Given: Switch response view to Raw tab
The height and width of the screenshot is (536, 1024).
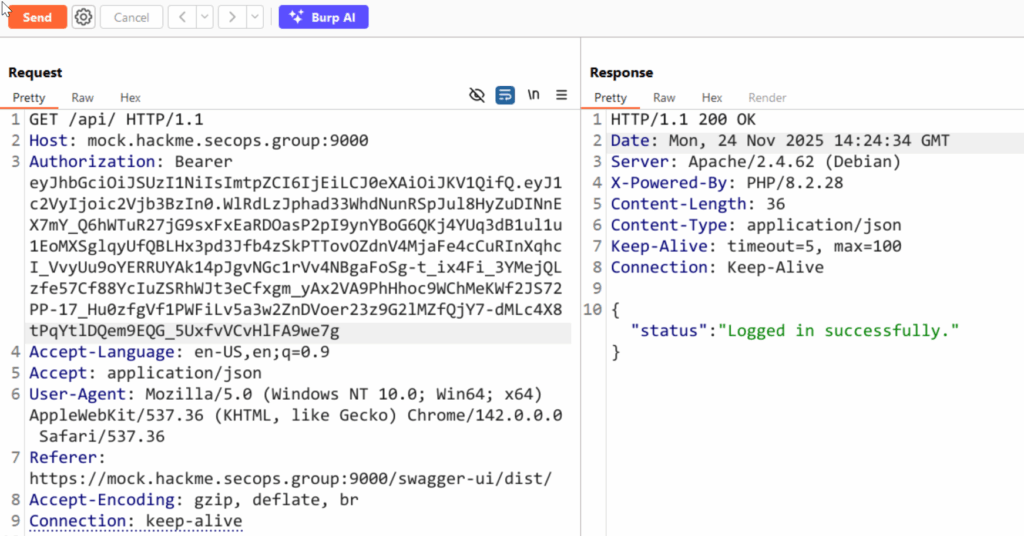Looking at the screenshot, I should pyautogui.click(x=664, y=98).
